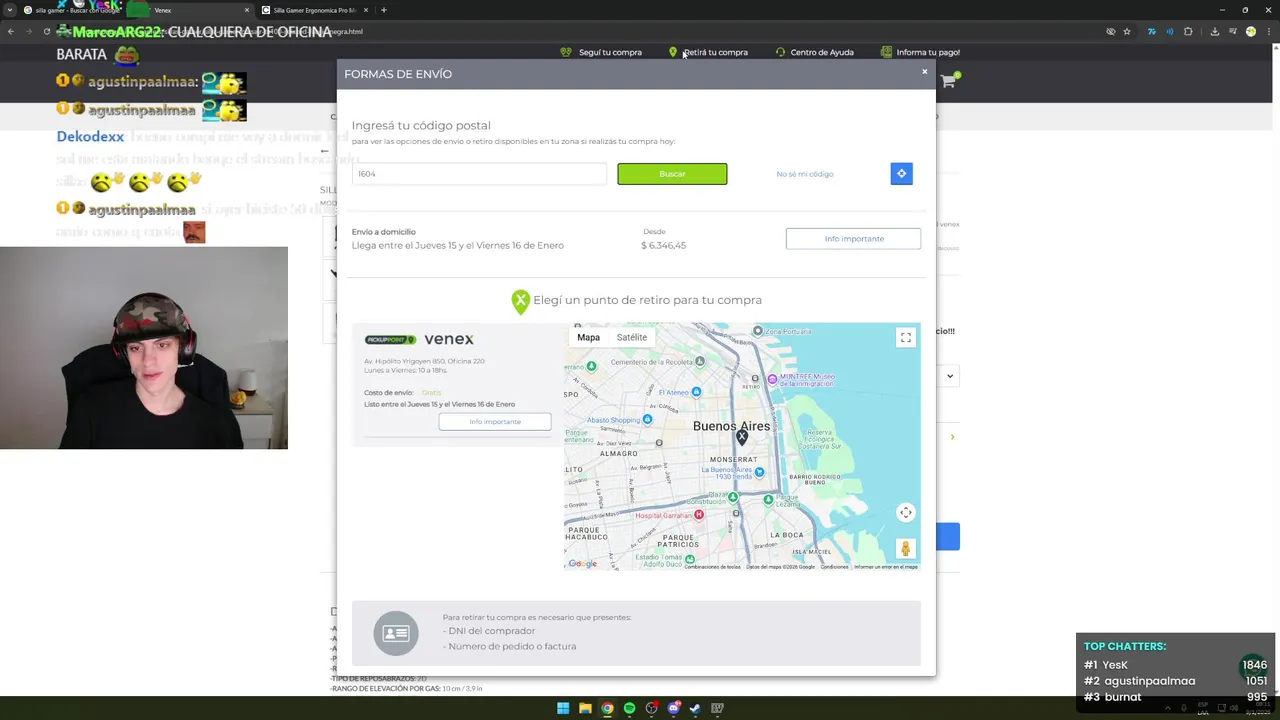This screenshot has width=1280, height=720.
Task: Open the map Condiciones link
Action: tap(834, 567)
